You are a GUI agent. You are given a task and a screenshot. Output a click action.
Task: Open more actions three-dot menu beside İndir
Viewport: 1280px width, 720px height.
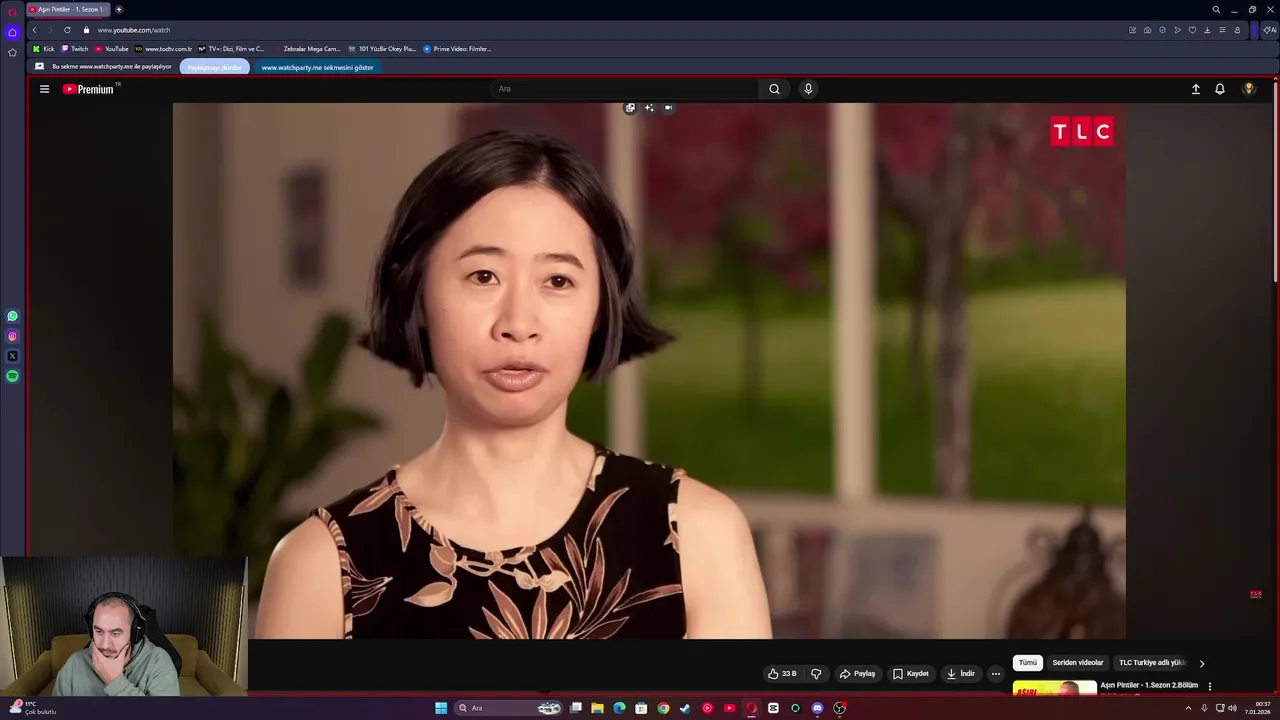click(995, 674)
